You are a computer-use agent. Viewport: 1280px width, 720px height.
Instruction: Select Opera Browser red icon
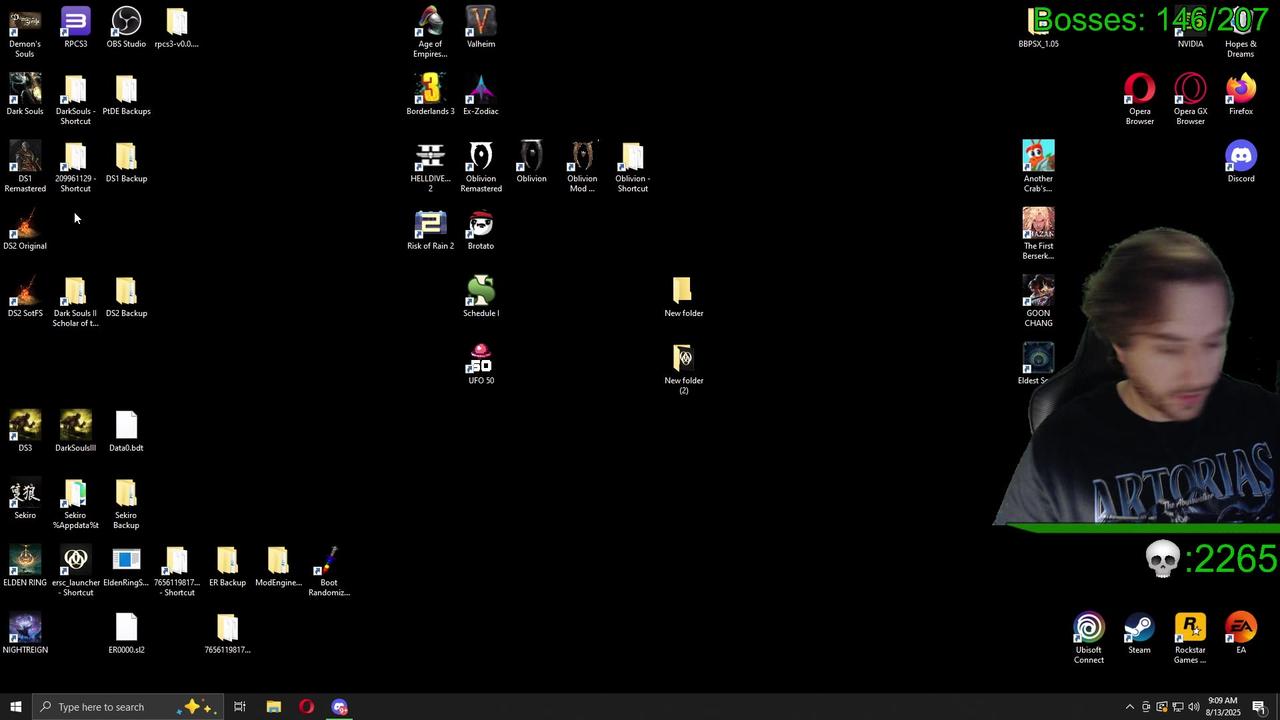1139,99
